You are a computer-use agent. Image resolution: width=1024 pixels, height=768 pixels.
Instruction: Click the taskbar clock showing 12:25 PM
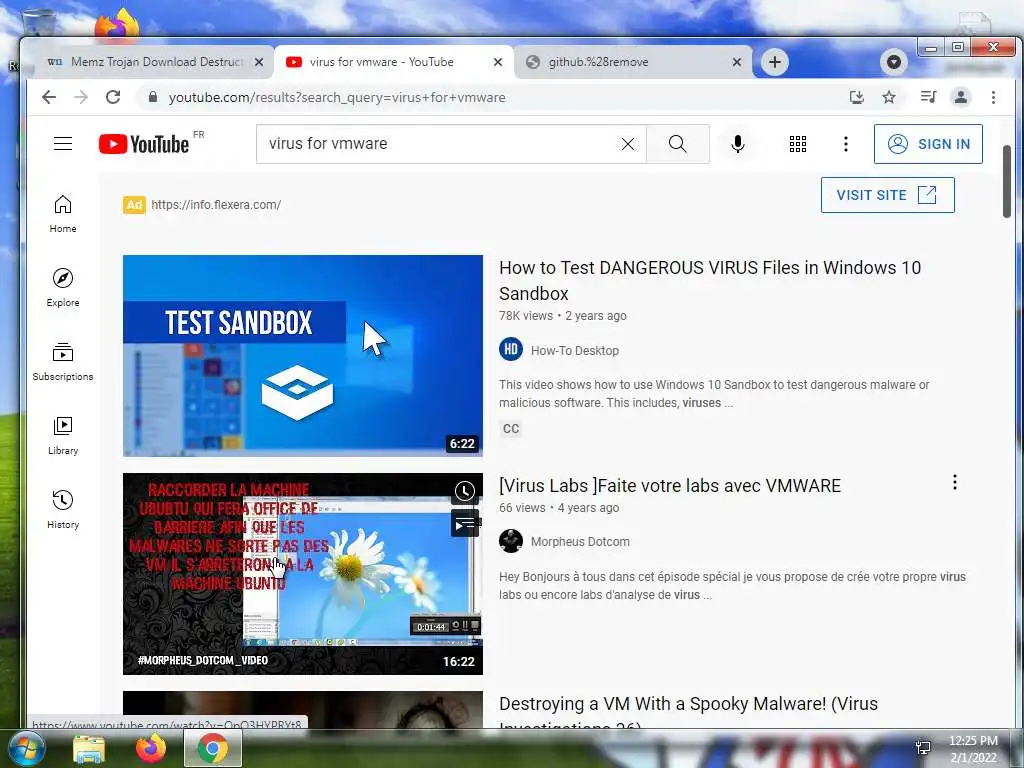coord(973,748)
